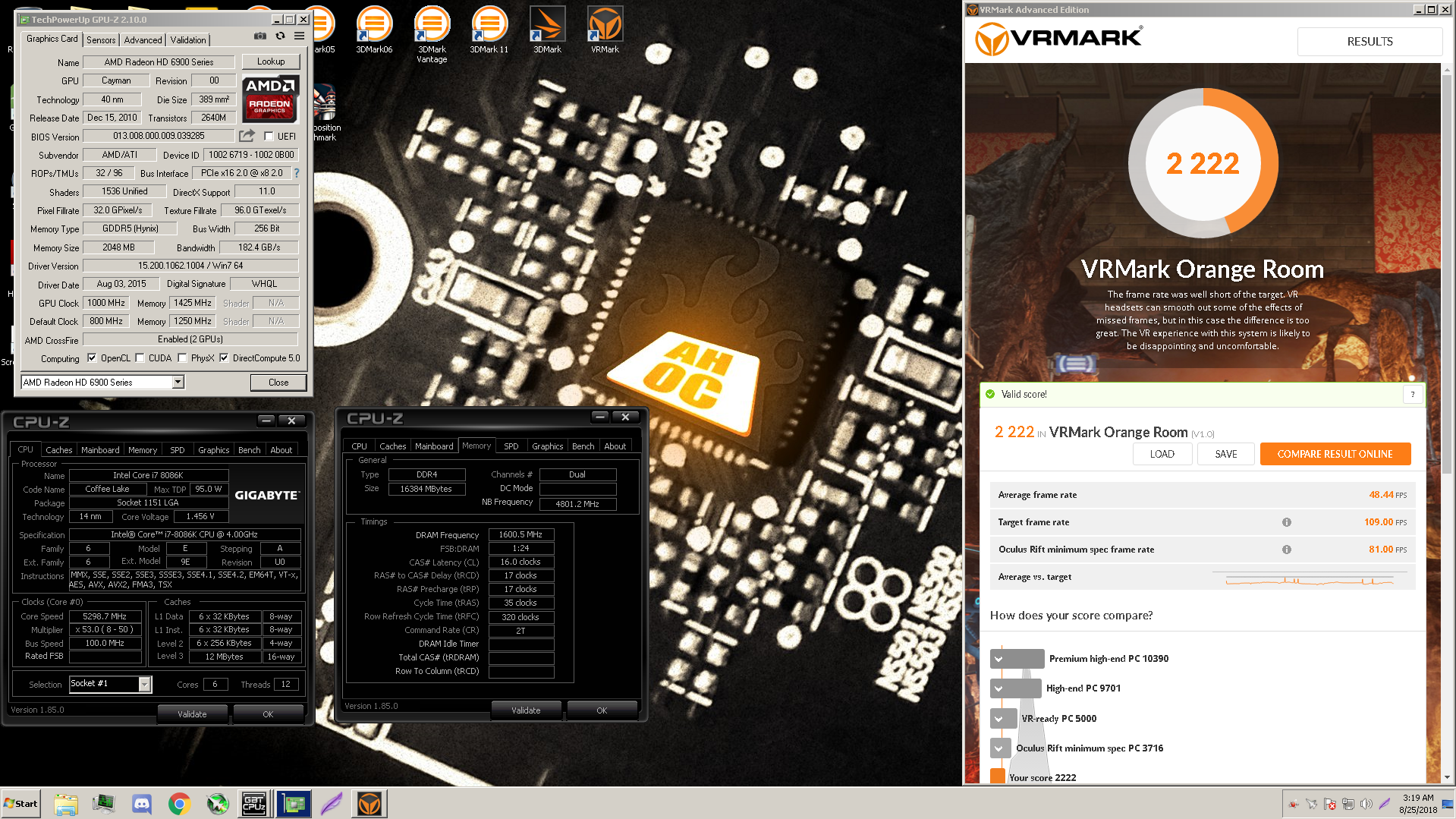The image size is (1456, 819).
Task: Click OK in the right CPU-Z memory window
Action: pos(602,710)
